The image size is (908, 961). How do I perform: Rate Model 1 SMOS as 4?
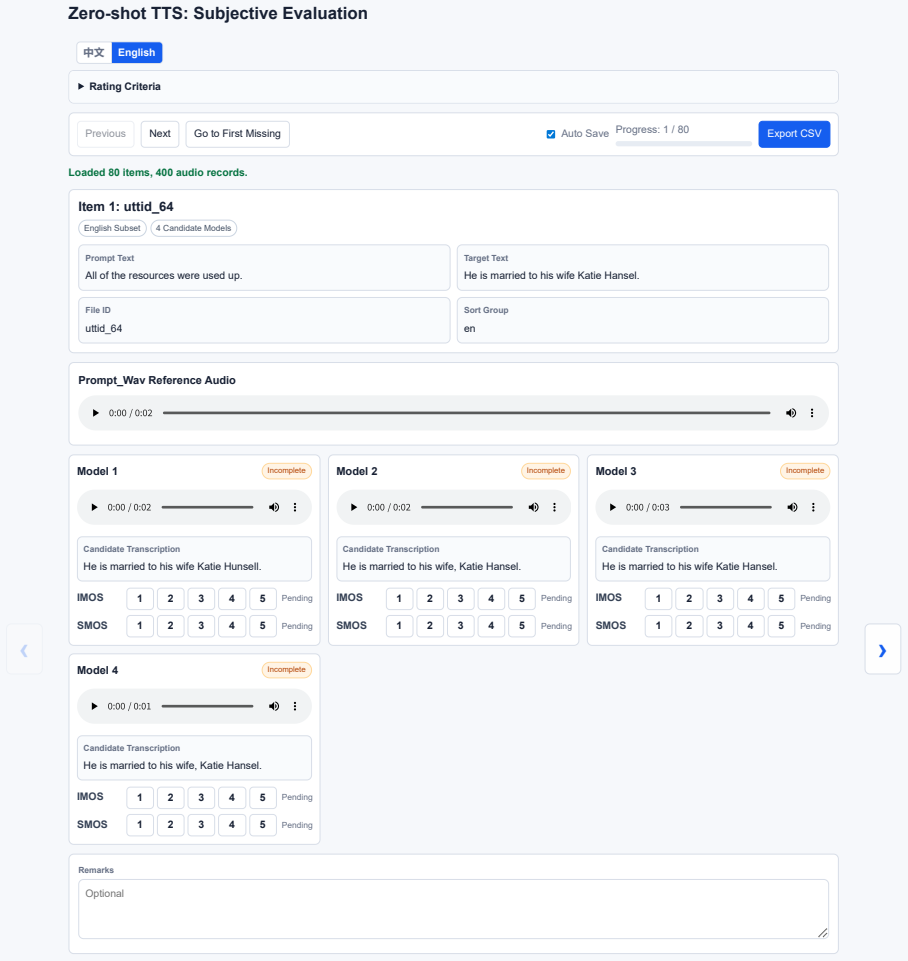click(x=232, y=626)
